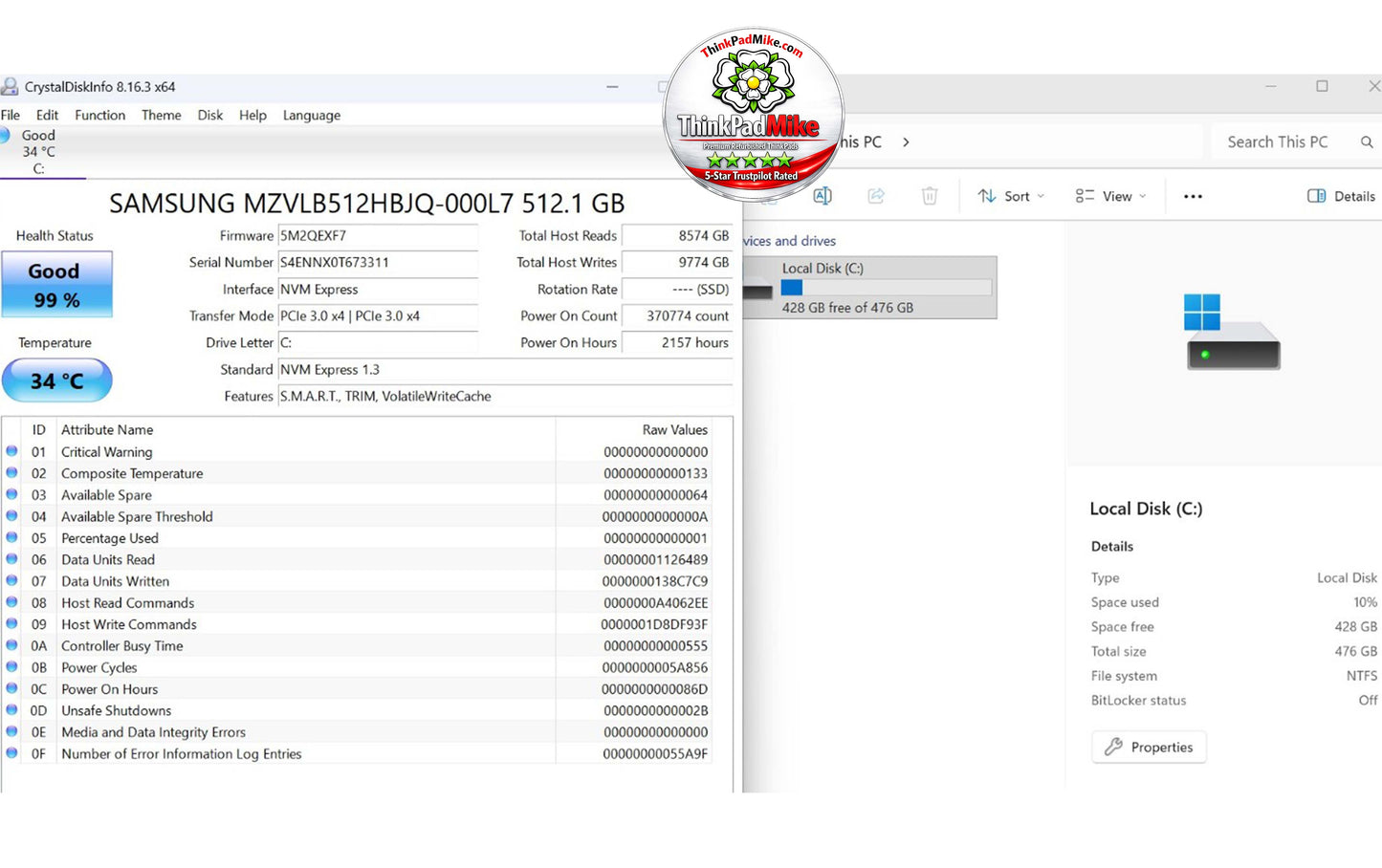1382x868 pixels.
Task: Toggle the Details pane button
Action: [1341, 196]
